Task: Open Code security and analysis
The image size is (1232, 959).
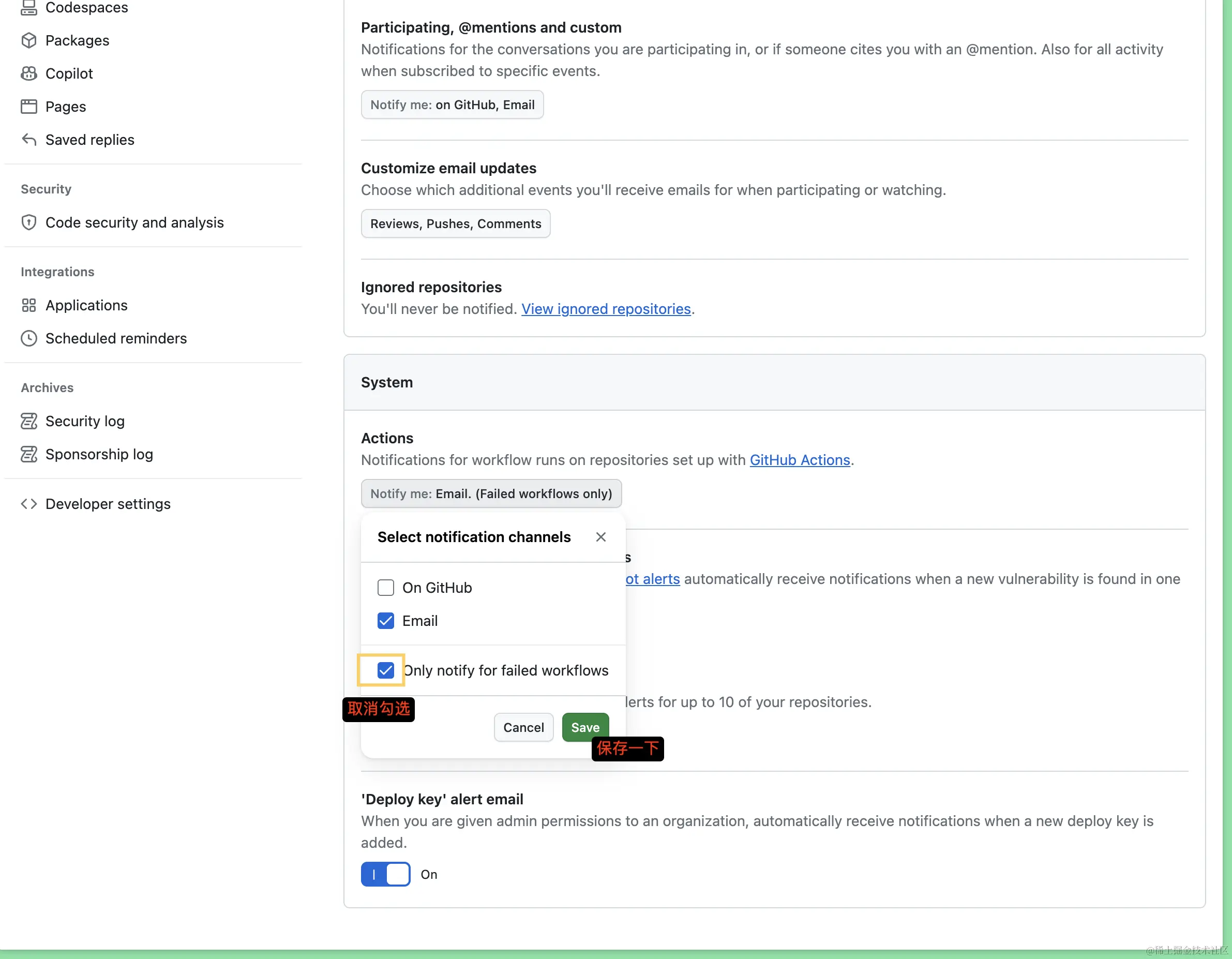Action: [135, 222]
